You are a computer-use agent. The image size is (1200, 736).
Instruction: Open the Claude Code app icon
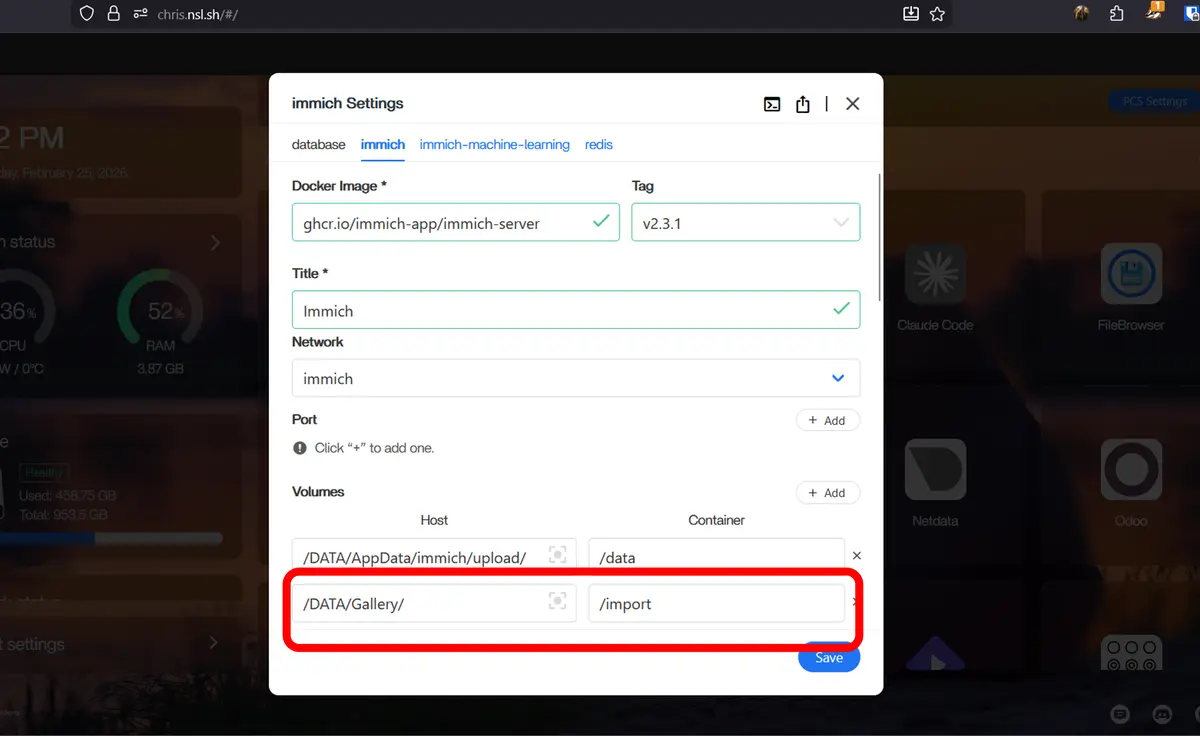point(935,274)
